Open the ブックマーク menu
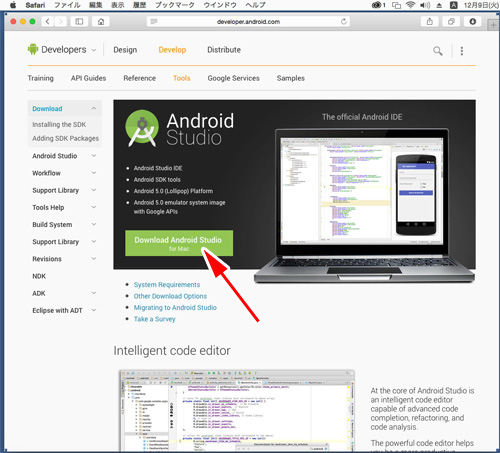 (175, 5)
